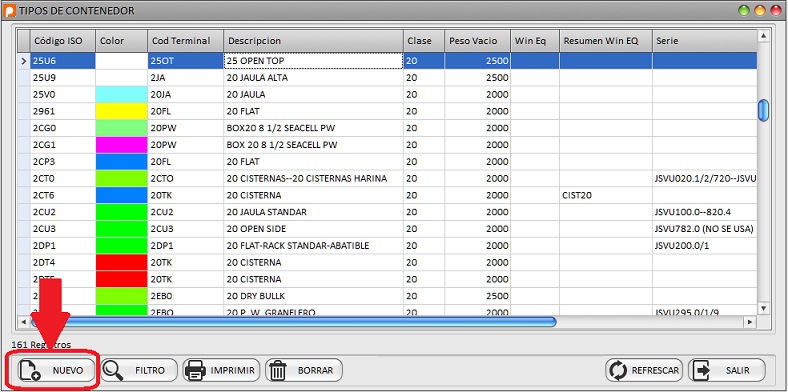Click the BORRAR button text

(x=315, y=371)
